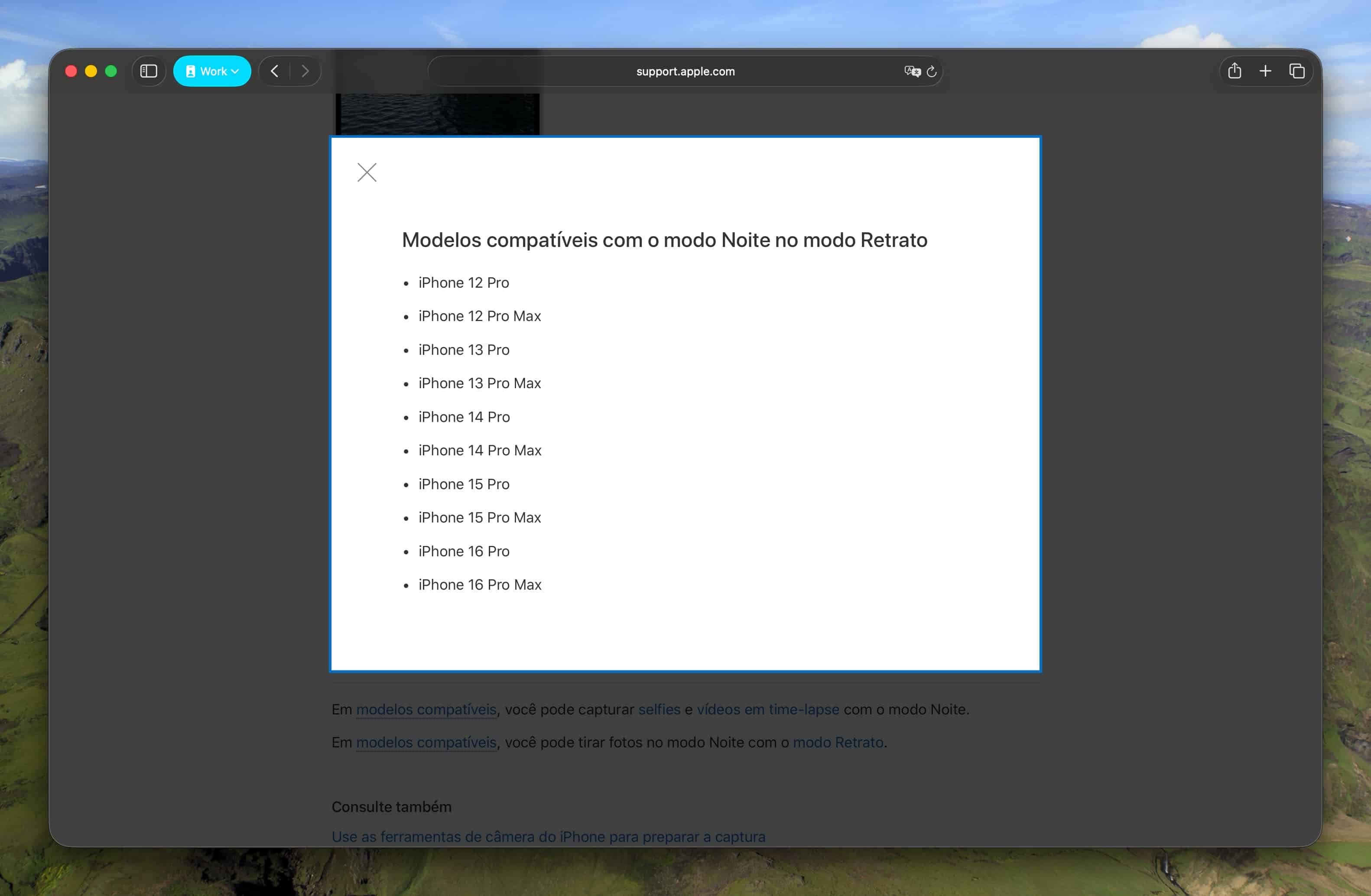Go forward to the next page
1371x896 pixels.
pyautogui.click(x=305, y=71)
